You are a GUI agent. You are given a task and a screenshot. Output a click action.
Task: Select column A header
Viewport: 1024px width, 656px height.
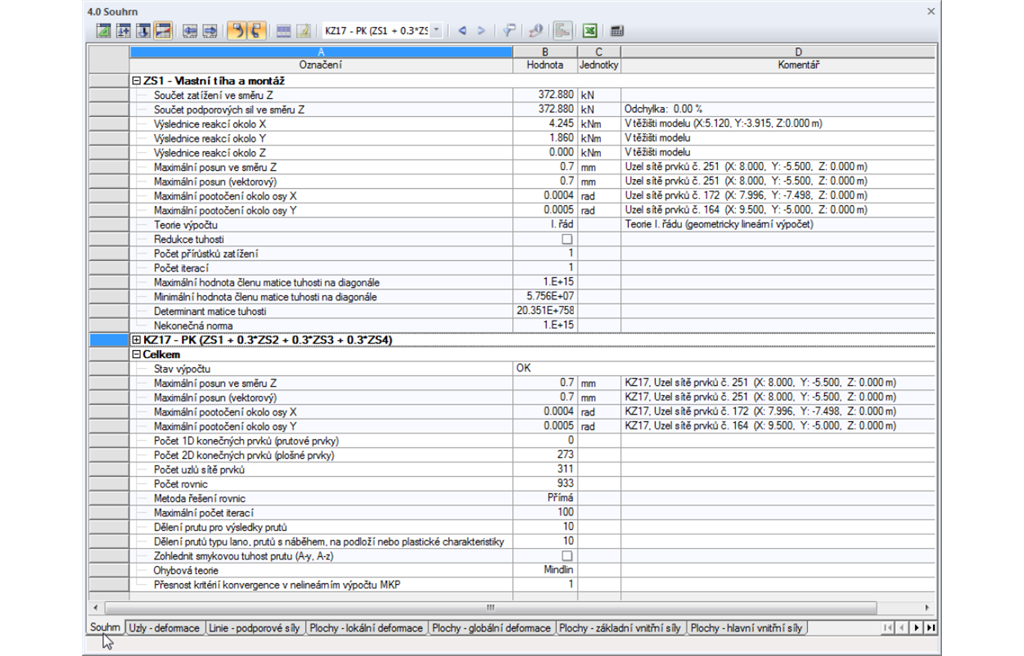click(x=321, y=52)
